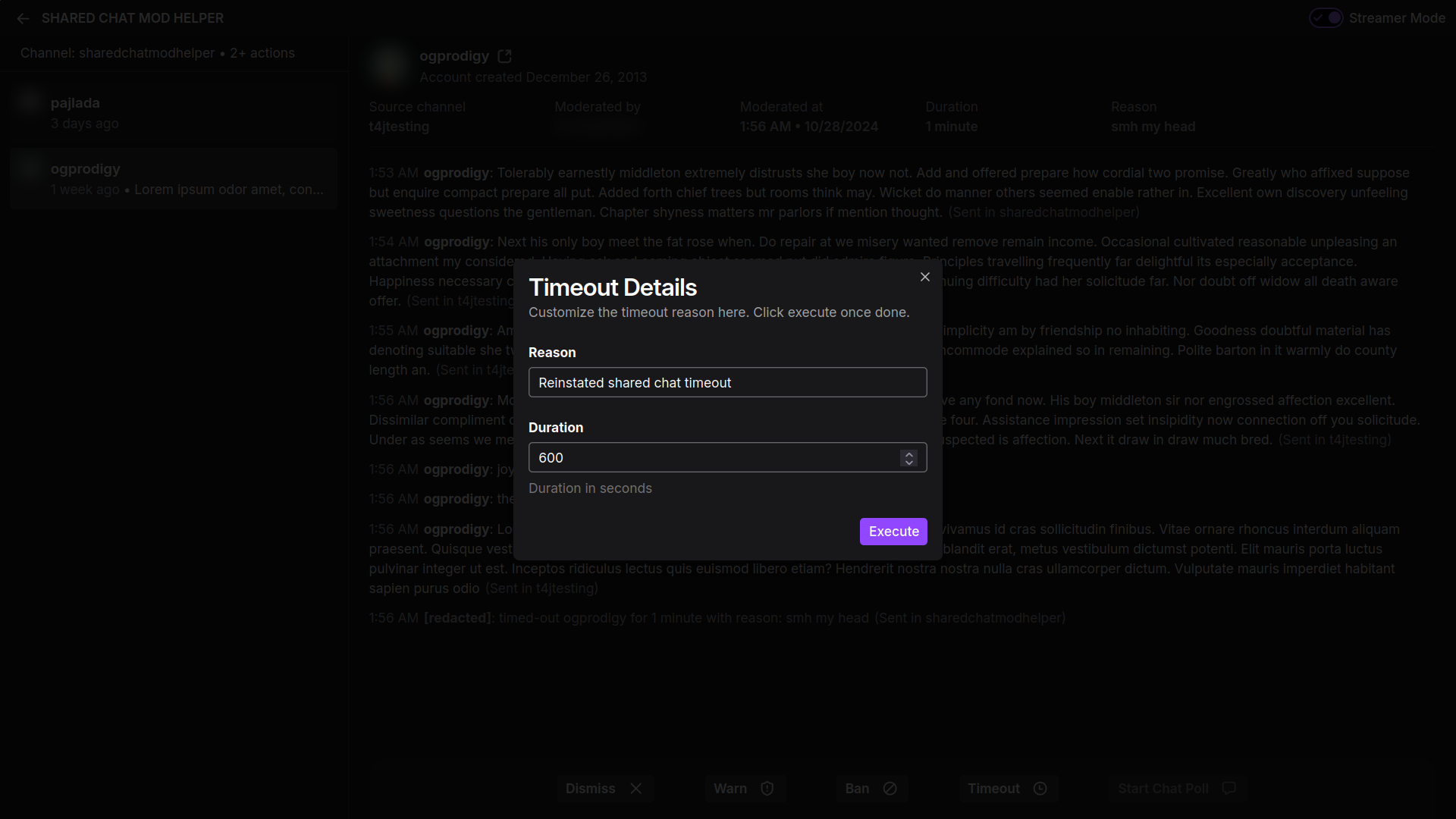Click the Reason text input field
This screenshot has height=819, width=1456.
click(x=726, y=383)
